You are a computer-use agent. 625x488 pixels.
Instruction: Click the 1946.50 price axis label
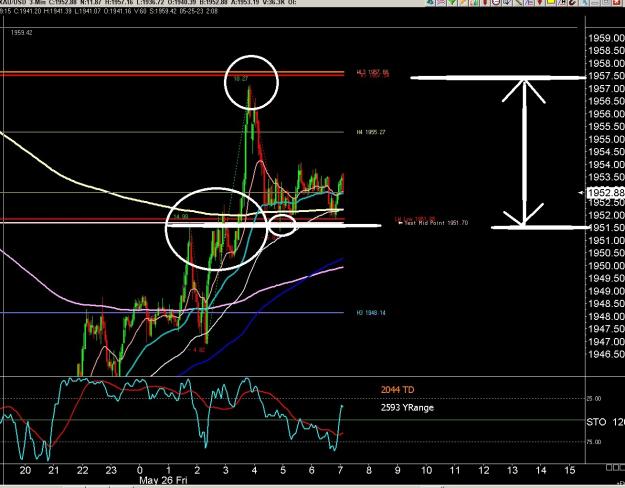pos(606,354)
